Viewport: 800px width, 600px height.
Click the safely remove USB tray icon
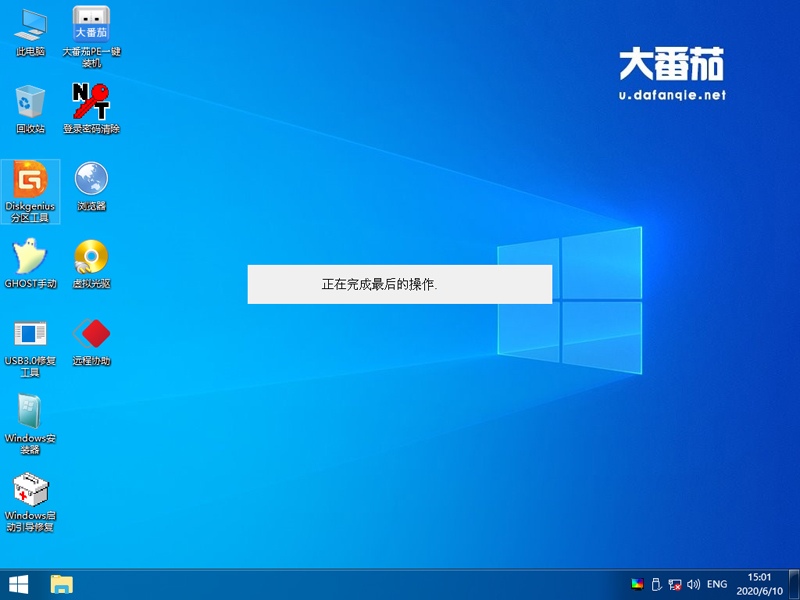click(657, 585)
